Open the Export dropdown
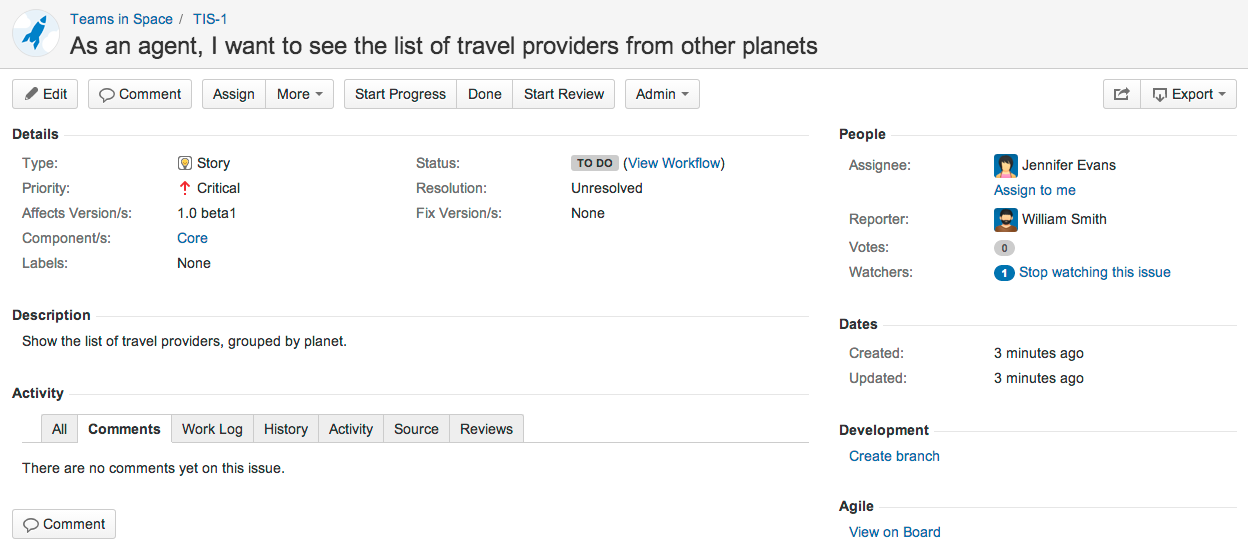Image resolution: width=1248 pixels, height=551 pixels. (x=1189, y=94)
